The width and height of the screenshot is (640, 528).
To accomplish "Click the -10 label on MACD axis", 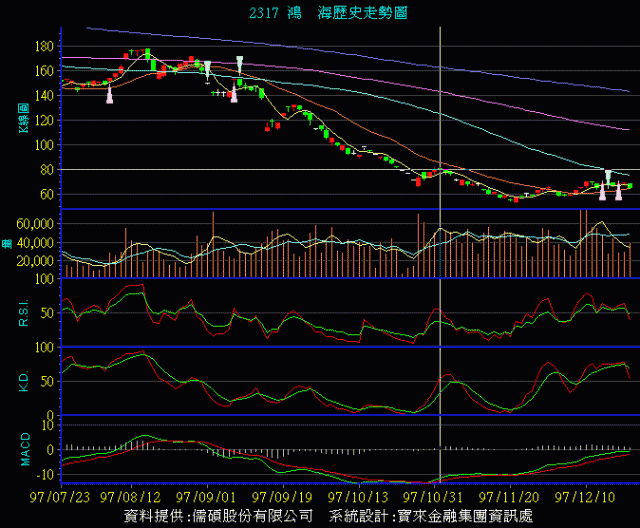I will click(x=45, y=475).
